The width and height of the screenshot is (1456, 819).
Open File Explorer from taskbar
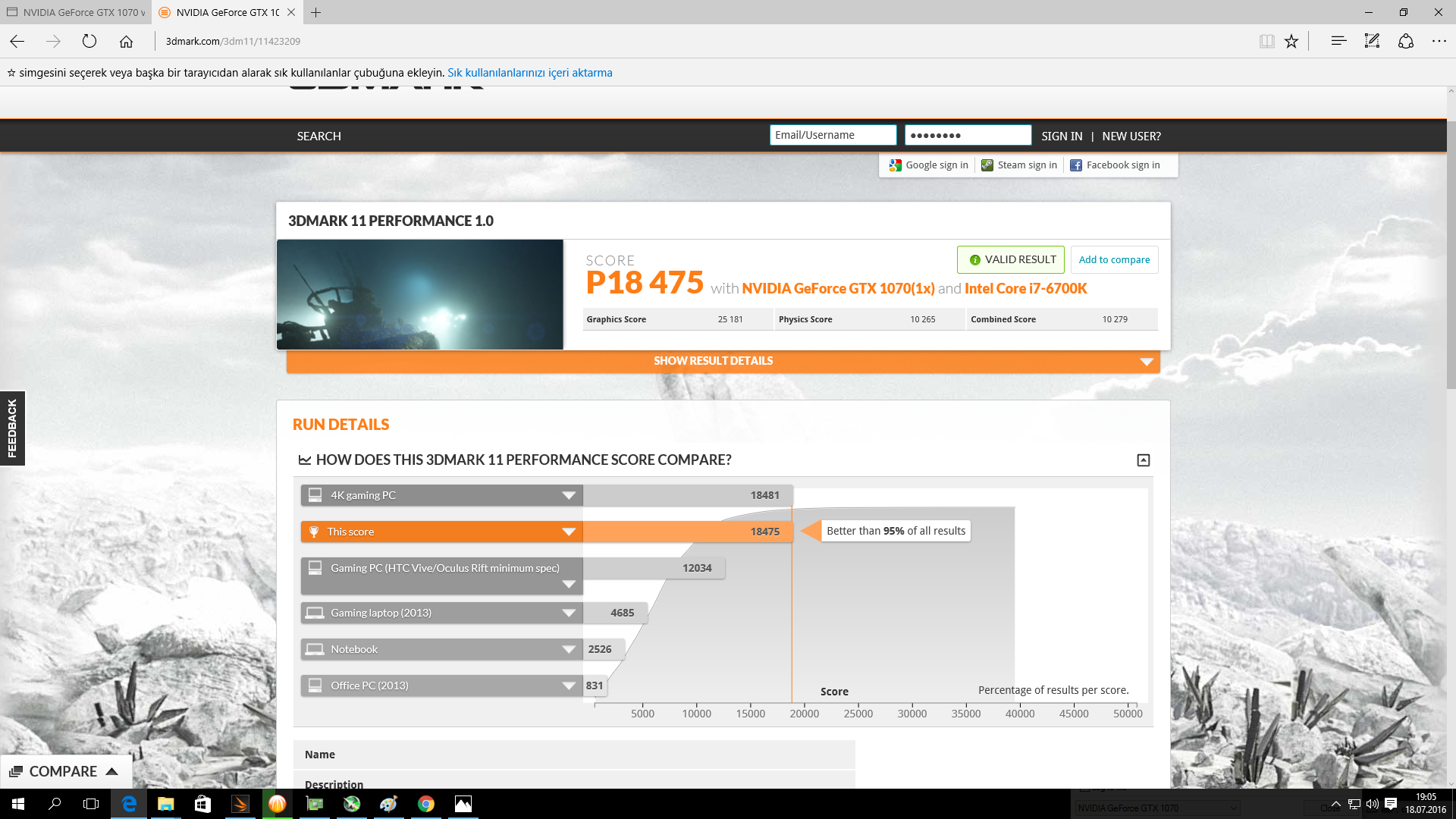pos(165,804)
